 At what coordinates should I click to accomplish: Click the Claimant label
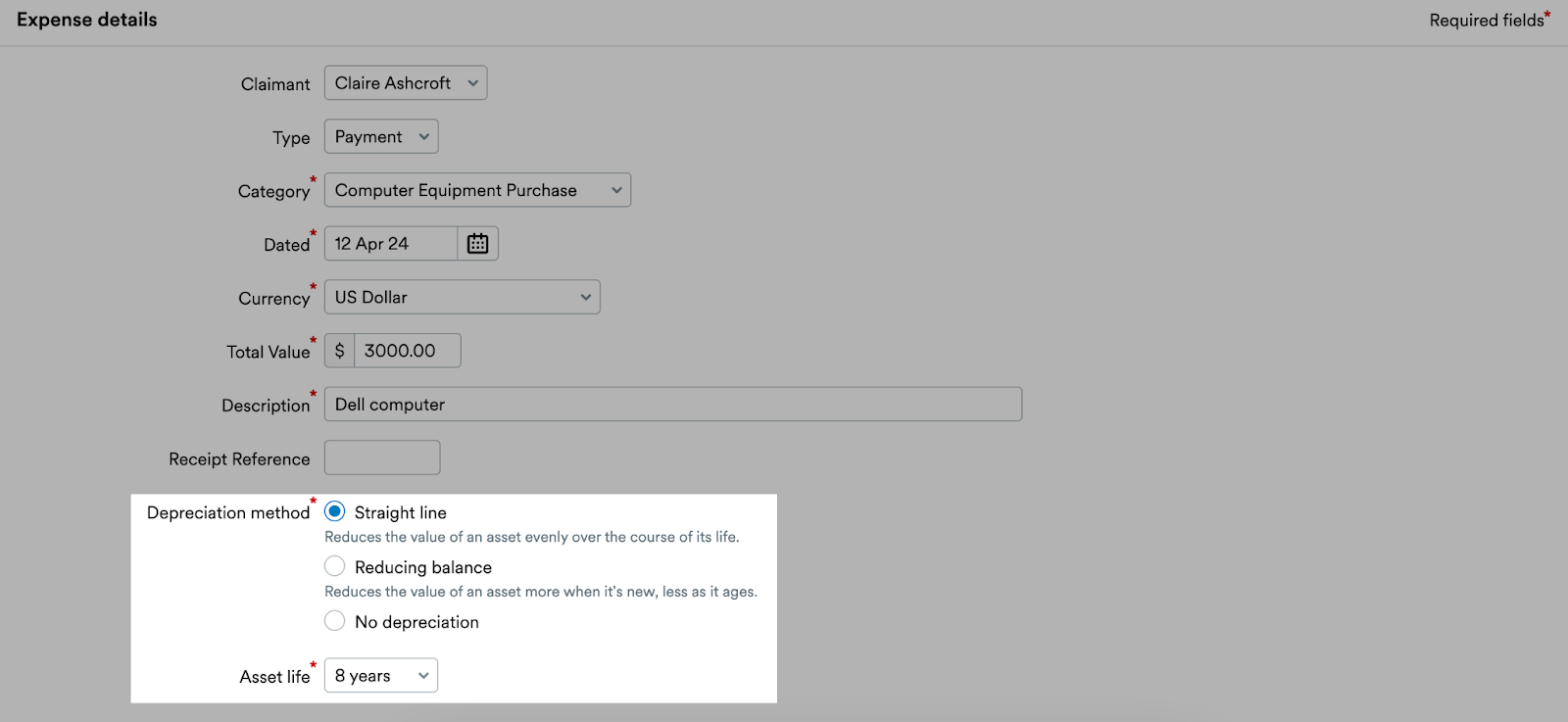275,84
